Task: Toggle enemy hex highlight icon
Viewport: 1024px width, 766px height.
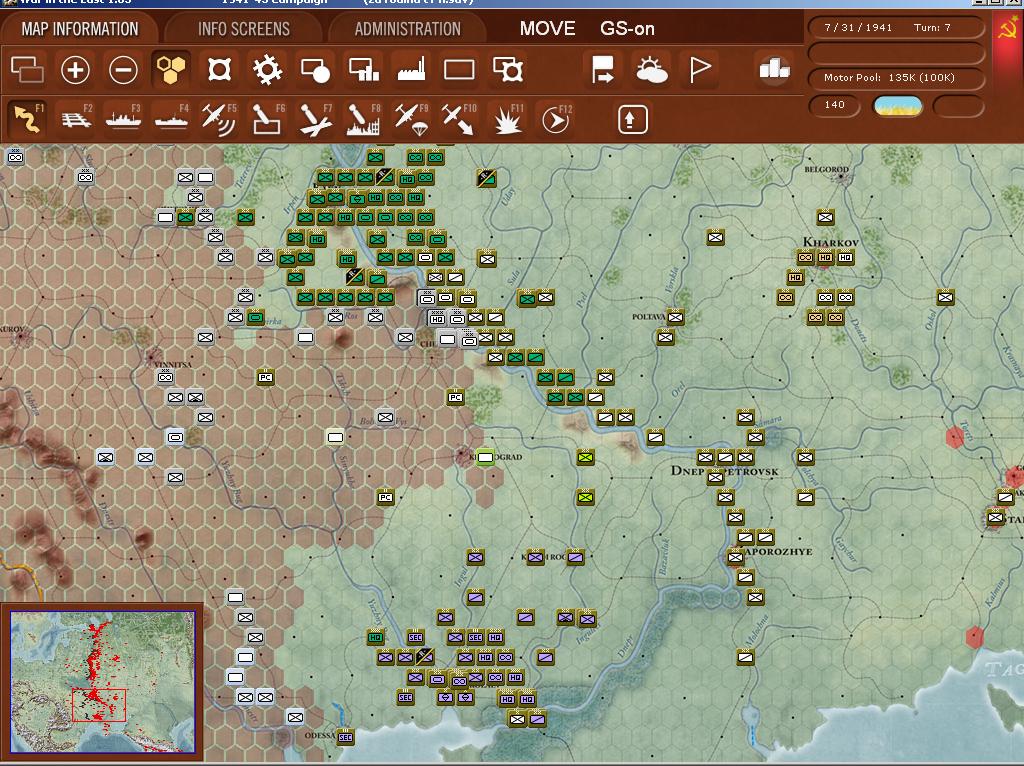Action: tap(219, 69)
